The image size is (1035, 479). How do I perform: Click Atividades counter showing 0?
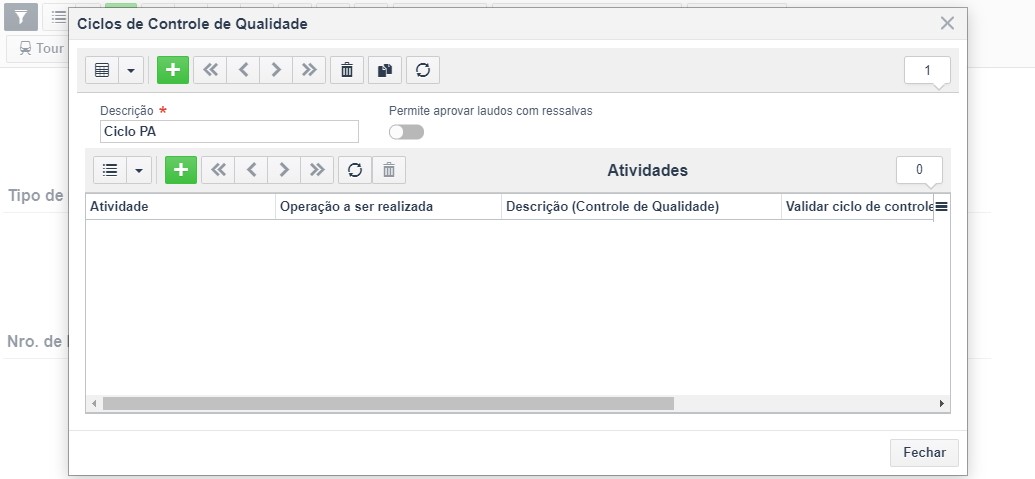click(919, 170)
